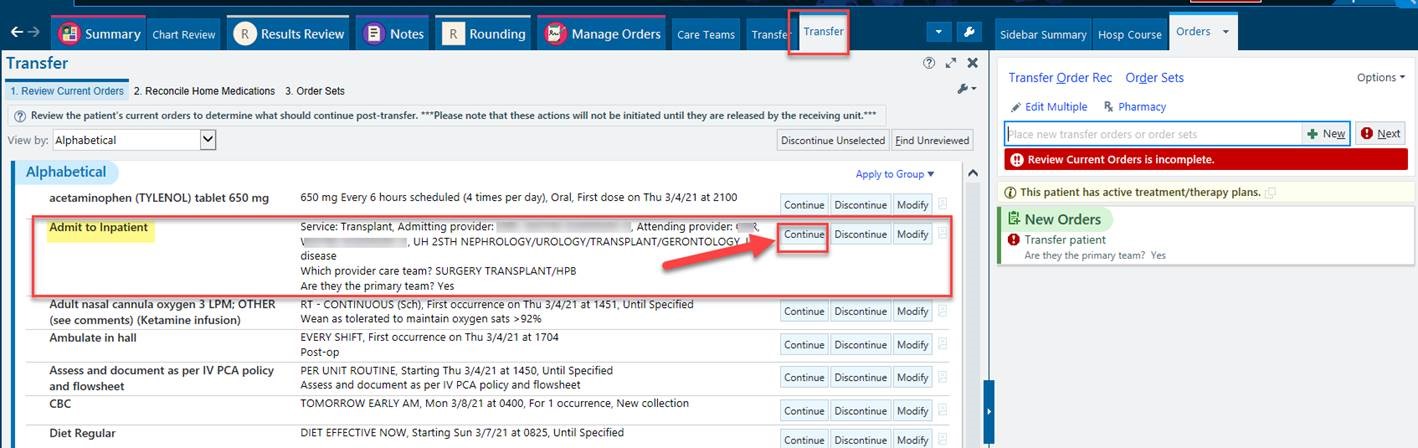
Task: Click the wrench icon in the activity tab bar
Action: click(969, 32)
